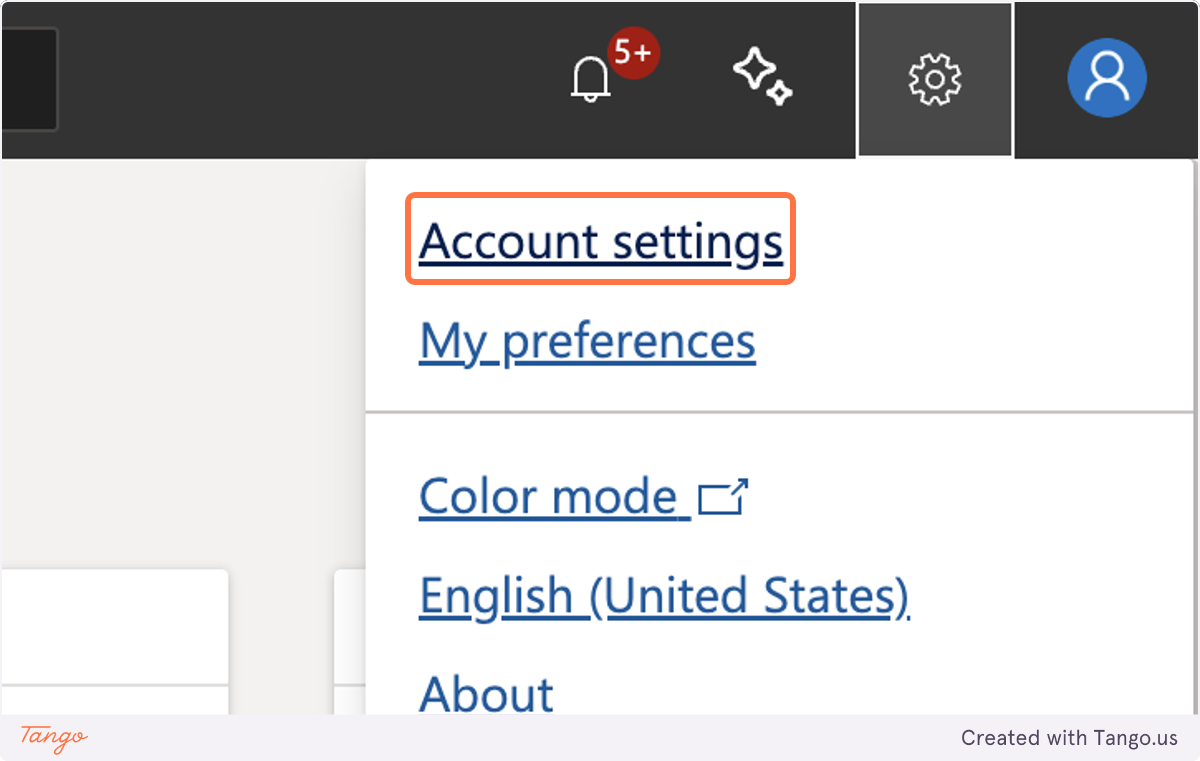Change language via English (United States)
The width and height of the screenshot is (1200, 761).
pyautogui.click(x=664, y=596)
